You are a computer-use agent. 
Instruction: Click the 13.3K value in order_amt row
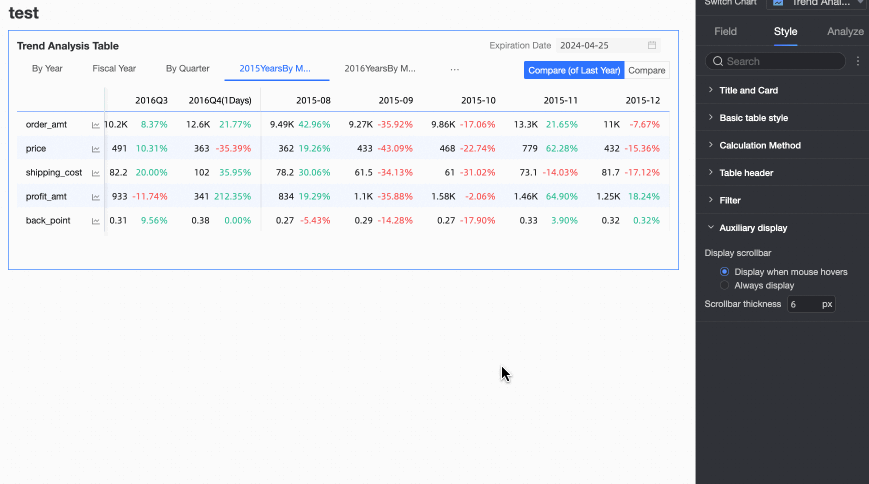pos(525,125)
